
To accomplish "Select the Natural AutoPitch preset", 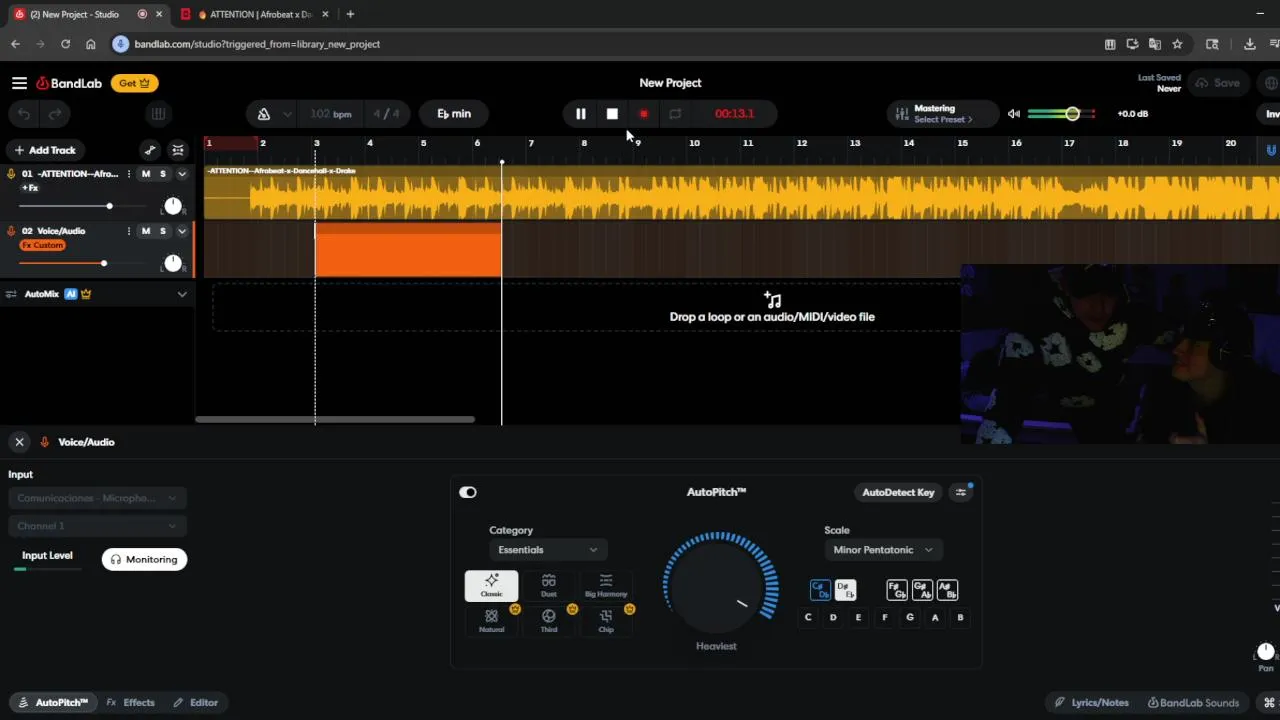I will 491,620.
